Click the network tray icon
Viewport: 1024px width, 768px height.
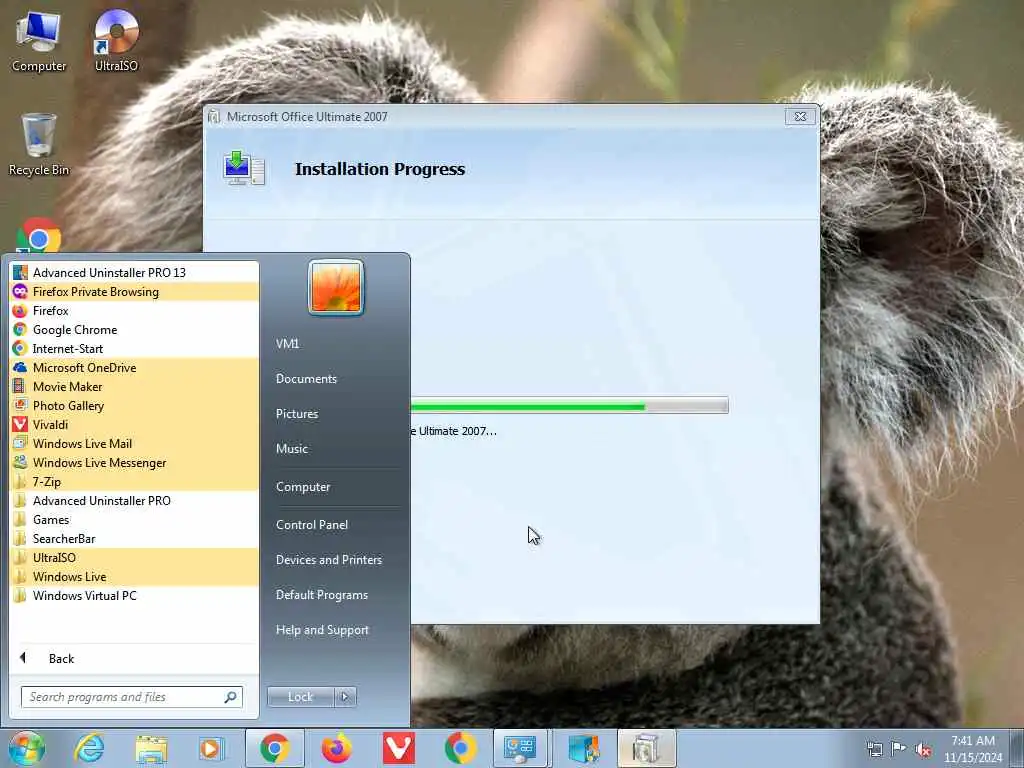[x=874, y=749]
